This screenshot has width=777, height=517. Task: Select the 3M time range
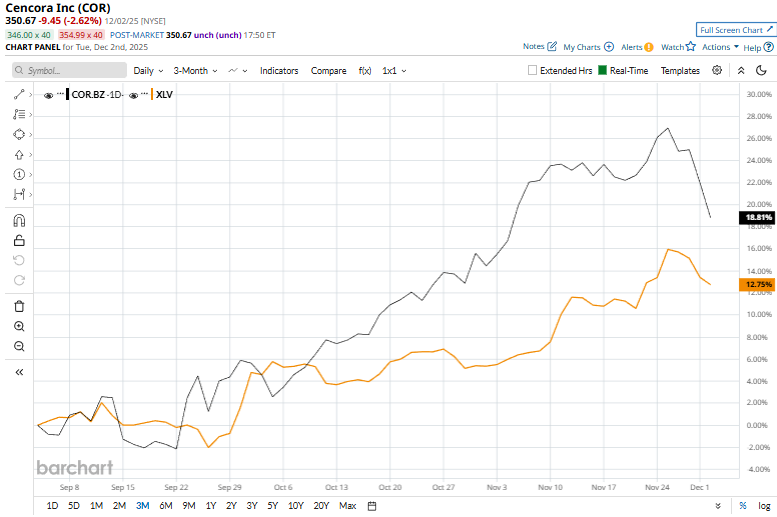point(143,506)
